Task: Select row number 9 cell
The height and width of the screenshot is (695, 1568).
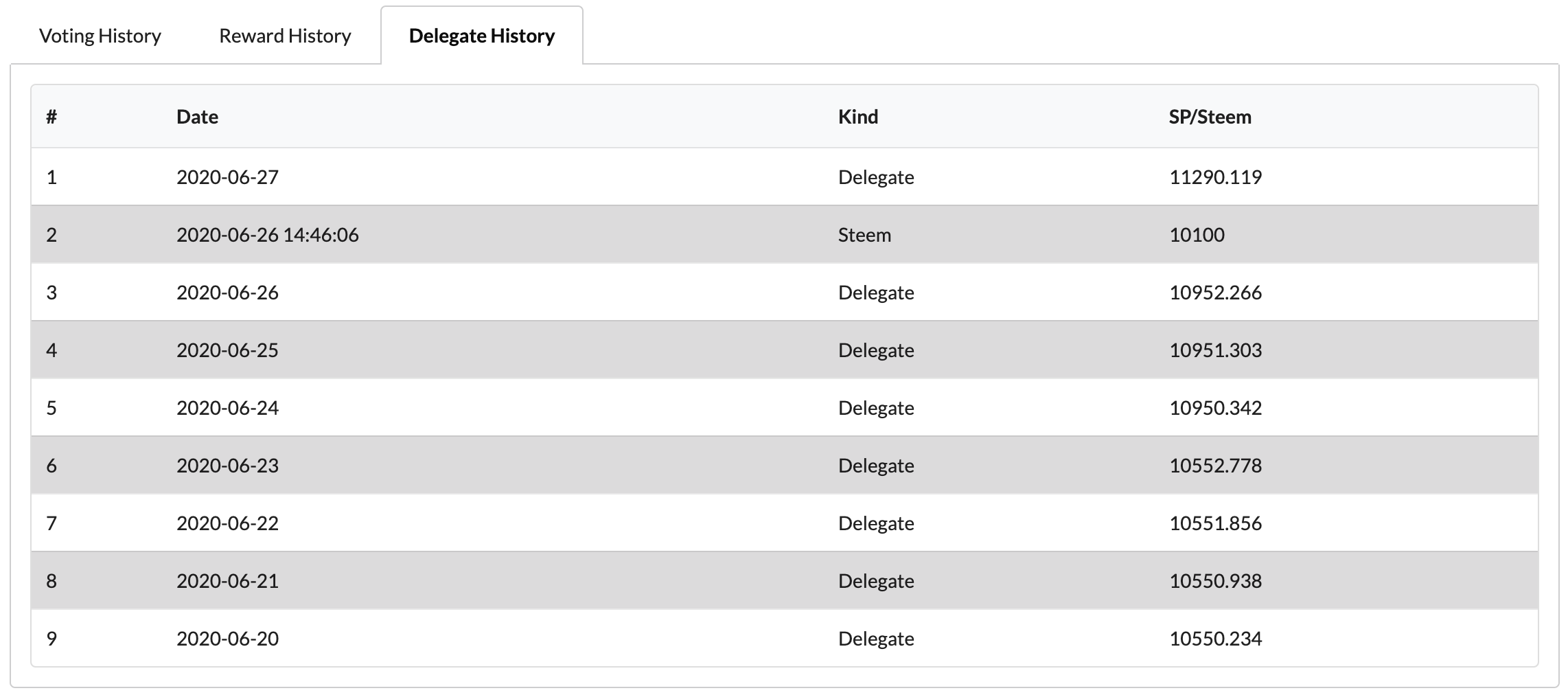Action: tap(51, 639)
